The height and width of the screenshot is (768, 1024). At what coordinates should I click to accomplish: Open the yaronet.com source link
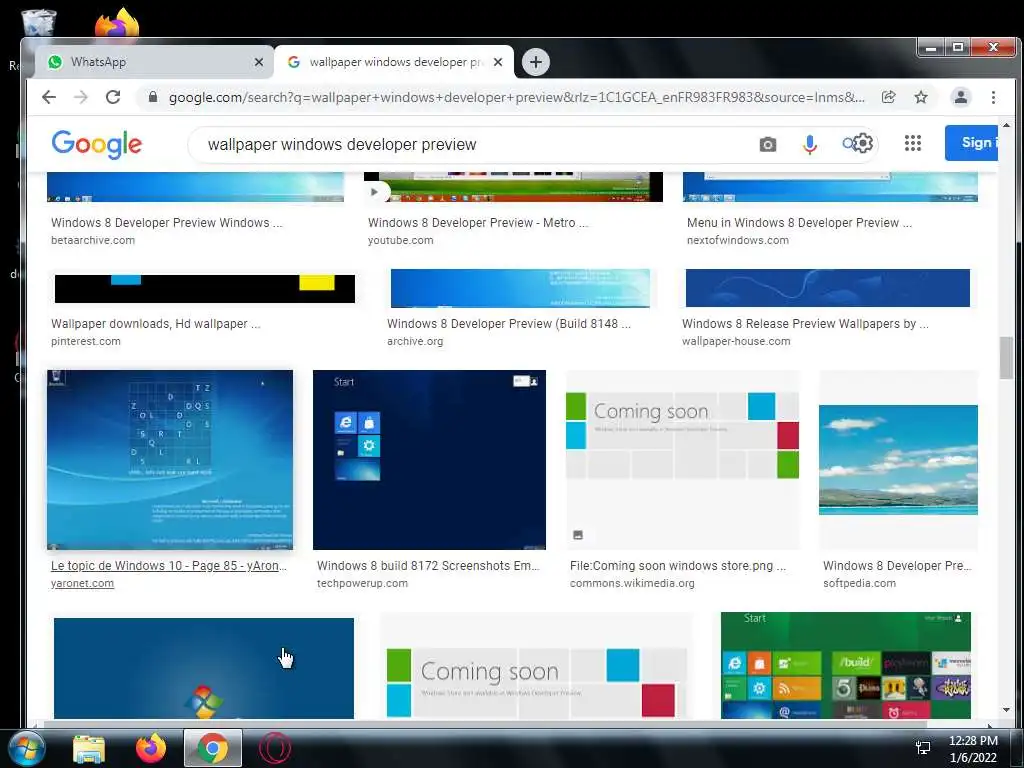(82, 583)
